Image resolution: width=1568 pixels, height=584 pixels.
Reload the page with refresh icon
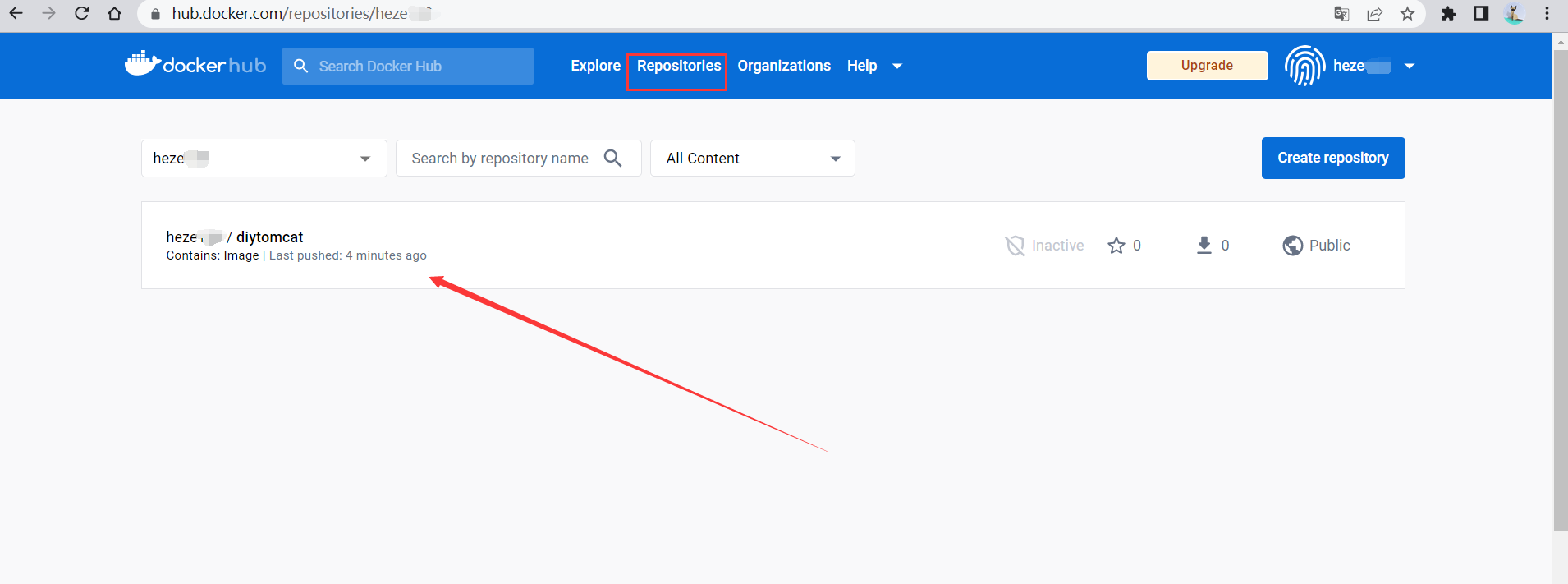click(x=81, y=13)
